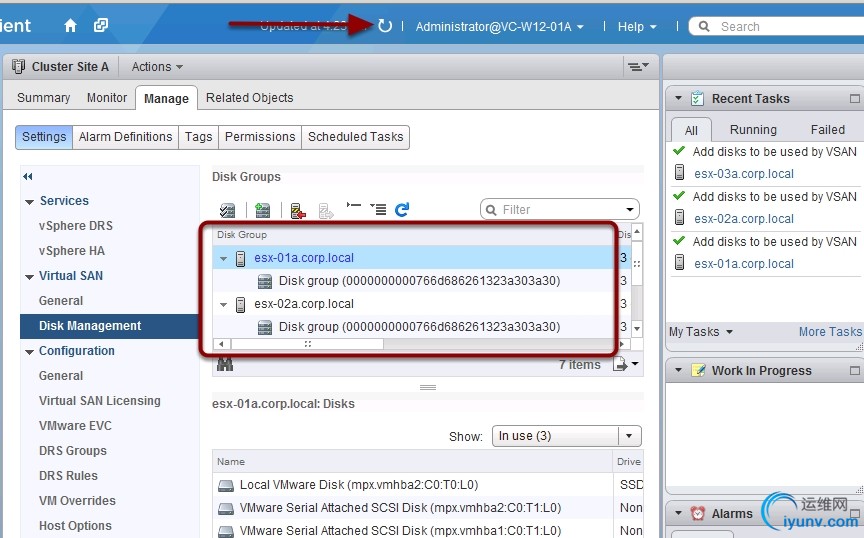
Task: Open vSphere HA settings
Action: [72, 251]
